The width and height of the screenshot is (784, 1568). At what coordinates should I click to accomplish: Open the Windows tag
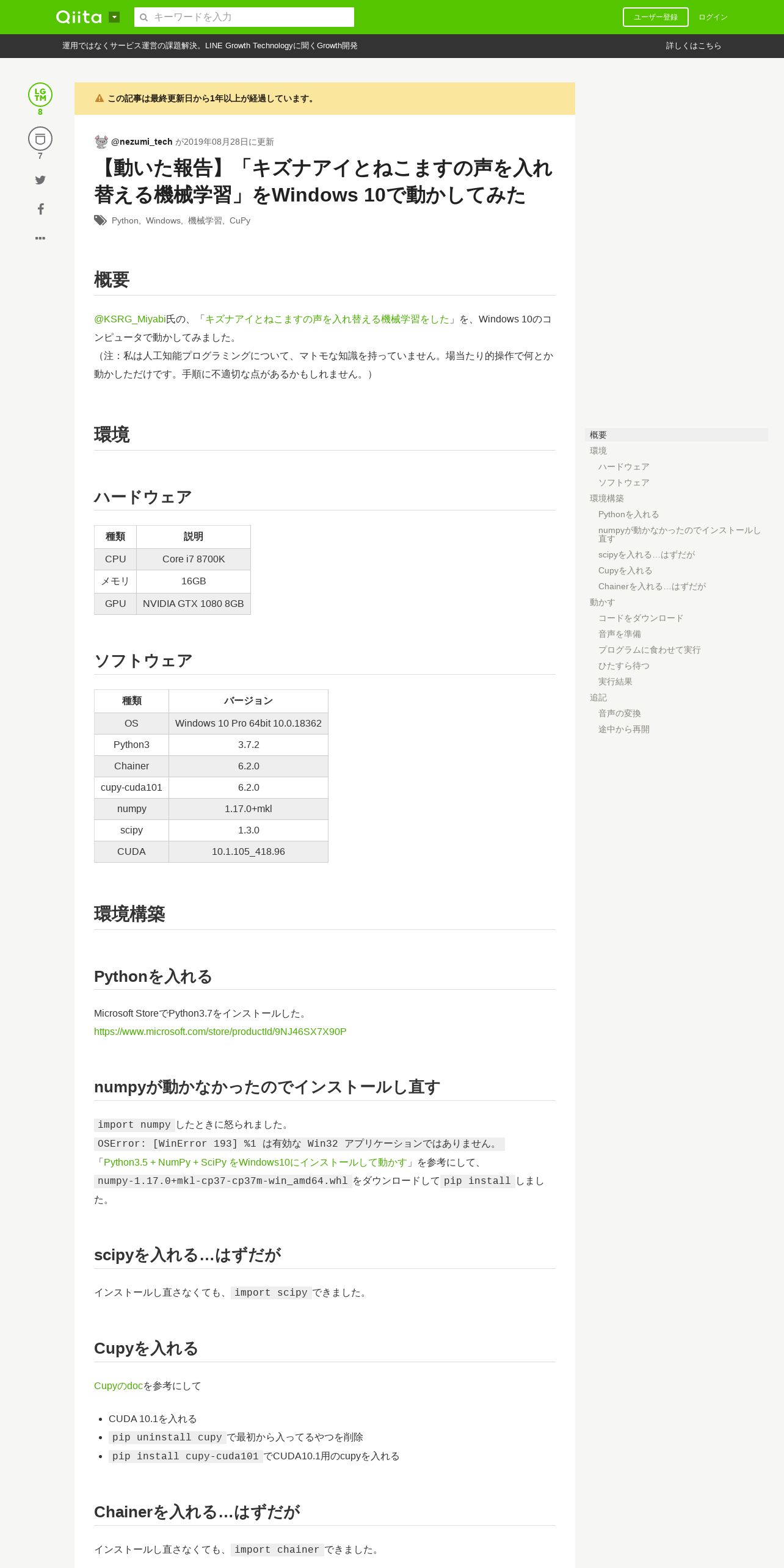tap(163, 220)
